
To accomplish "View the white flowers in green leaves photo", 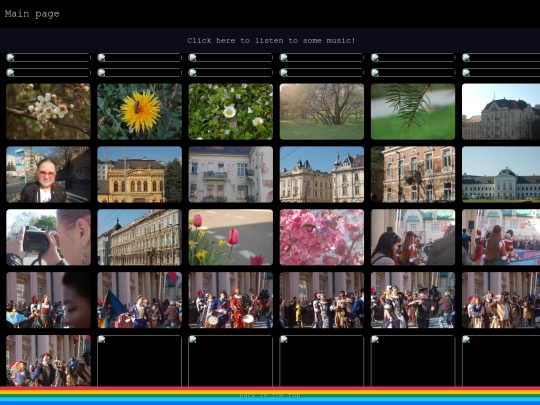I will [x=231, y=112].
